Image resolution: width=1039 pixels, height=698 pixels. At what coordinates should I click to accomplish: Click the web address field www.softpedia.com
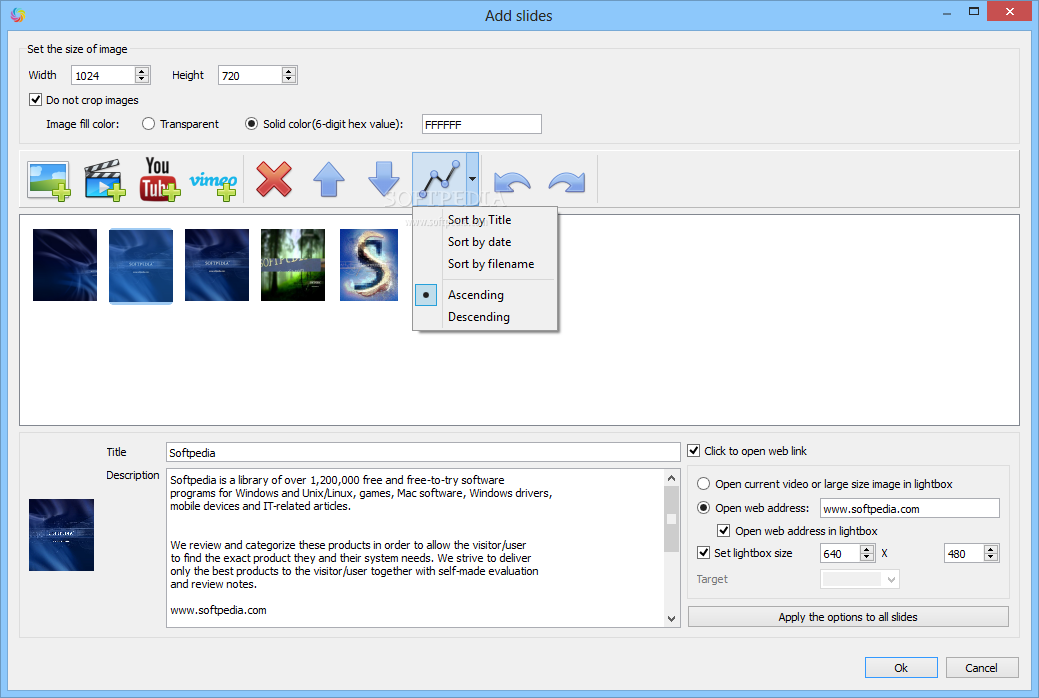909,508
